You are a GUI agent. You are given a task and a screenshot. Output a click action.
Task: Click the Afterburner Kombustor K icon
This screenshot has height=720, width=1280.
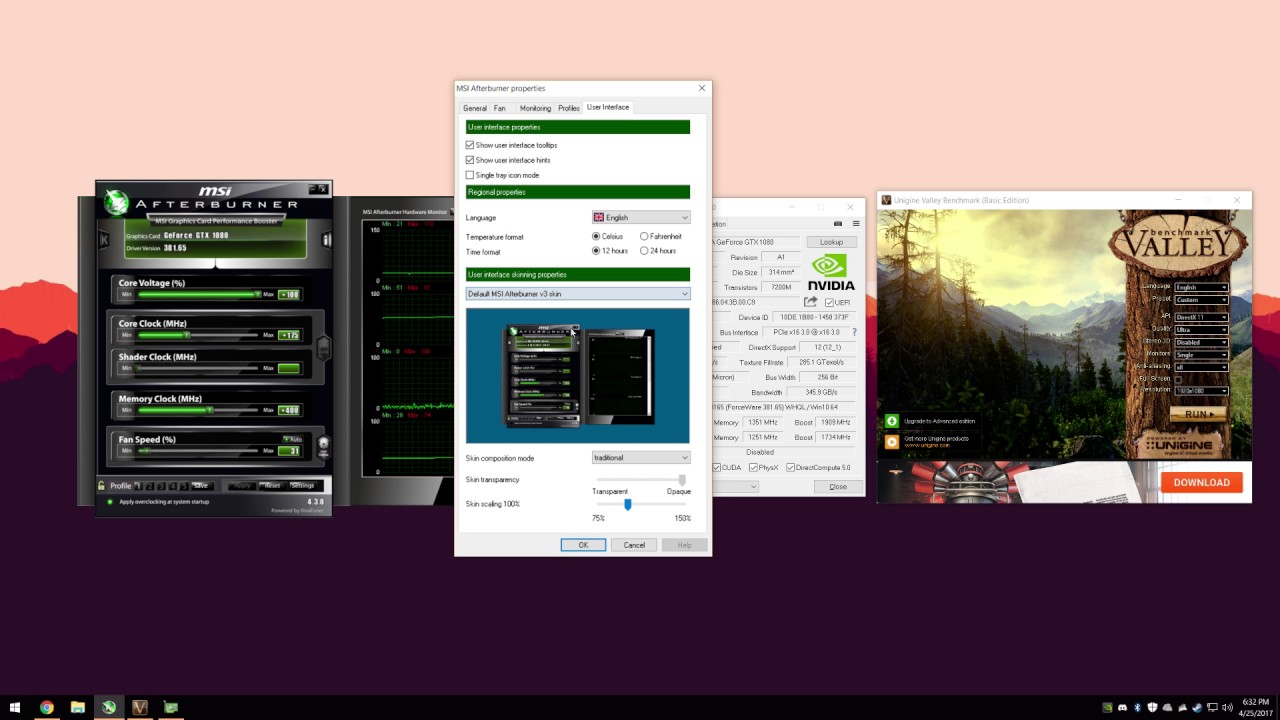coord(103,240)
